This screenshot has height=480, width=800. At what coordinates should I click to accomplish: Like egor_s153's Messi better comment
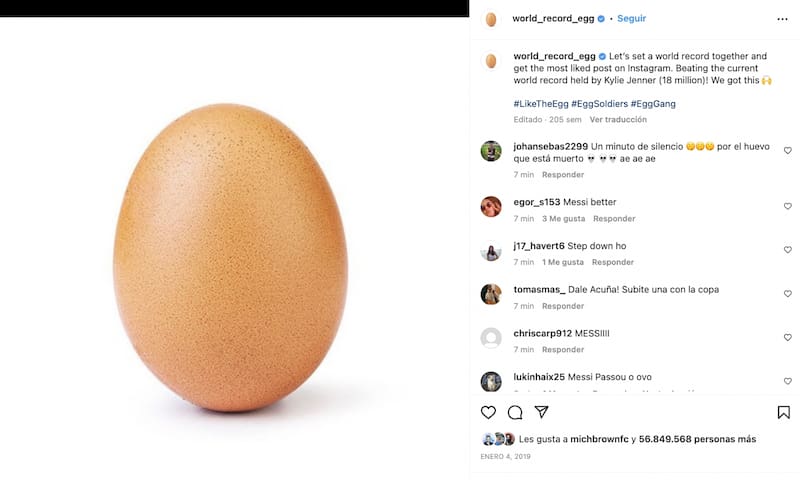pyautogui.click(x=787, y=206)
